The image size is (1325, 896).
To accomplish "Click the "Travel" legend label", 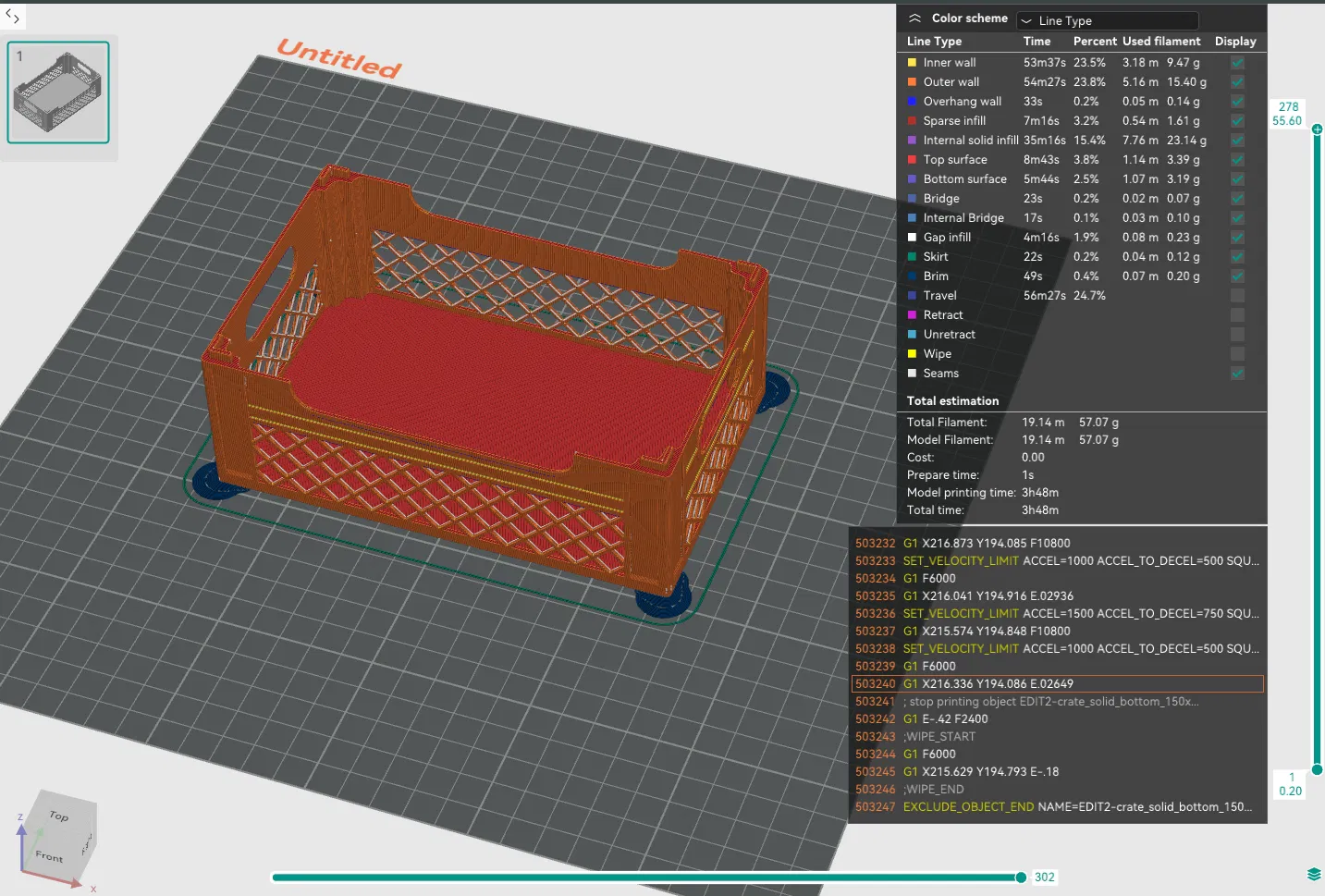I will pyautogui.click(x=939, y=296).
